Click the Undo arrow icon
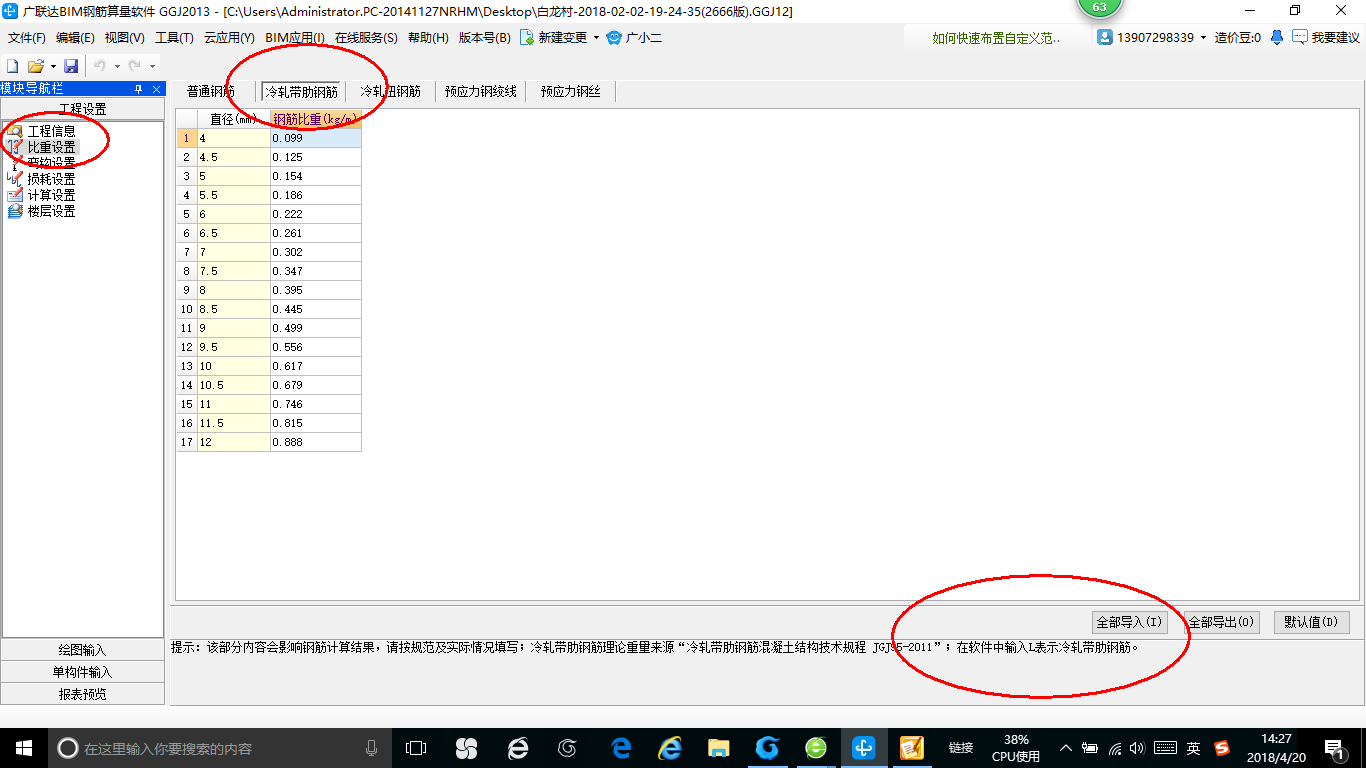This screenshot has width=1366, height=768. pos(100,65)
